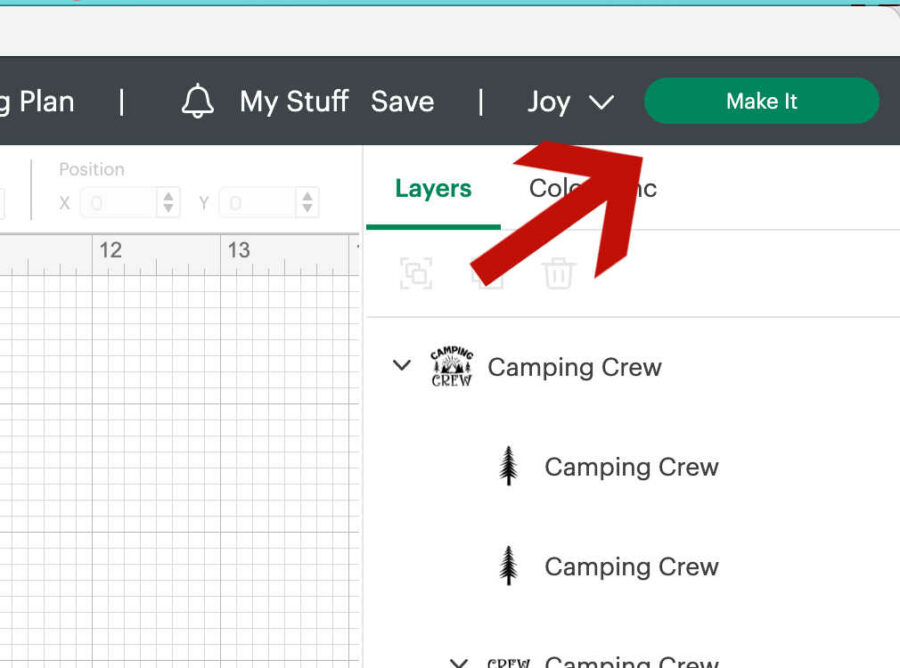Click the Y position input field
The width and height of the screenshot is (900, 668).
click(256, 203)
